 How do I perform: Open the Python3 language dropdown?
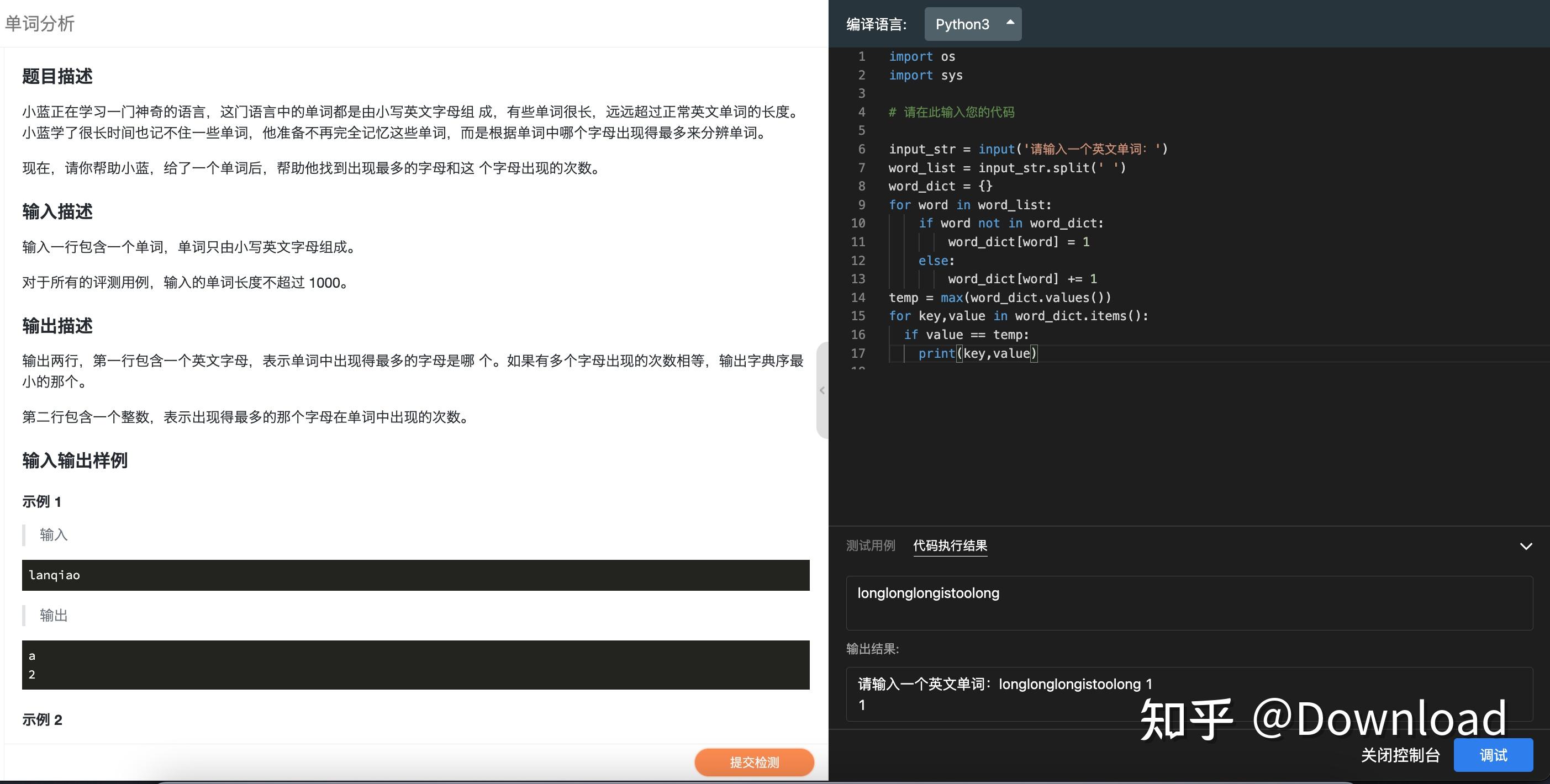[x=972, y=24]
